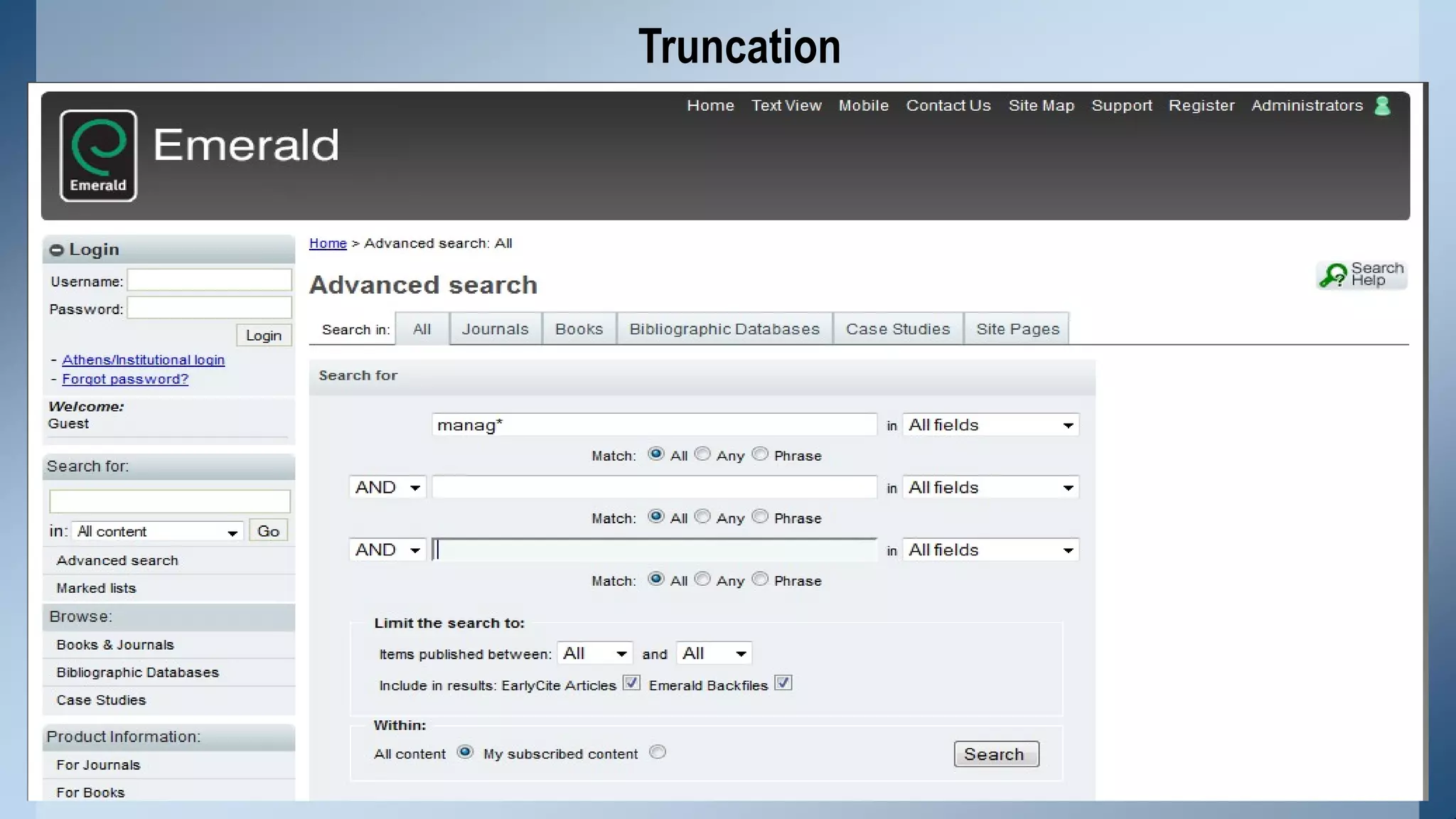The height and width of the screenshot is (819, 1456).
Task: Select 'Phrase' match for first search row
Action: pyautogui.click(x=760, y=454)
